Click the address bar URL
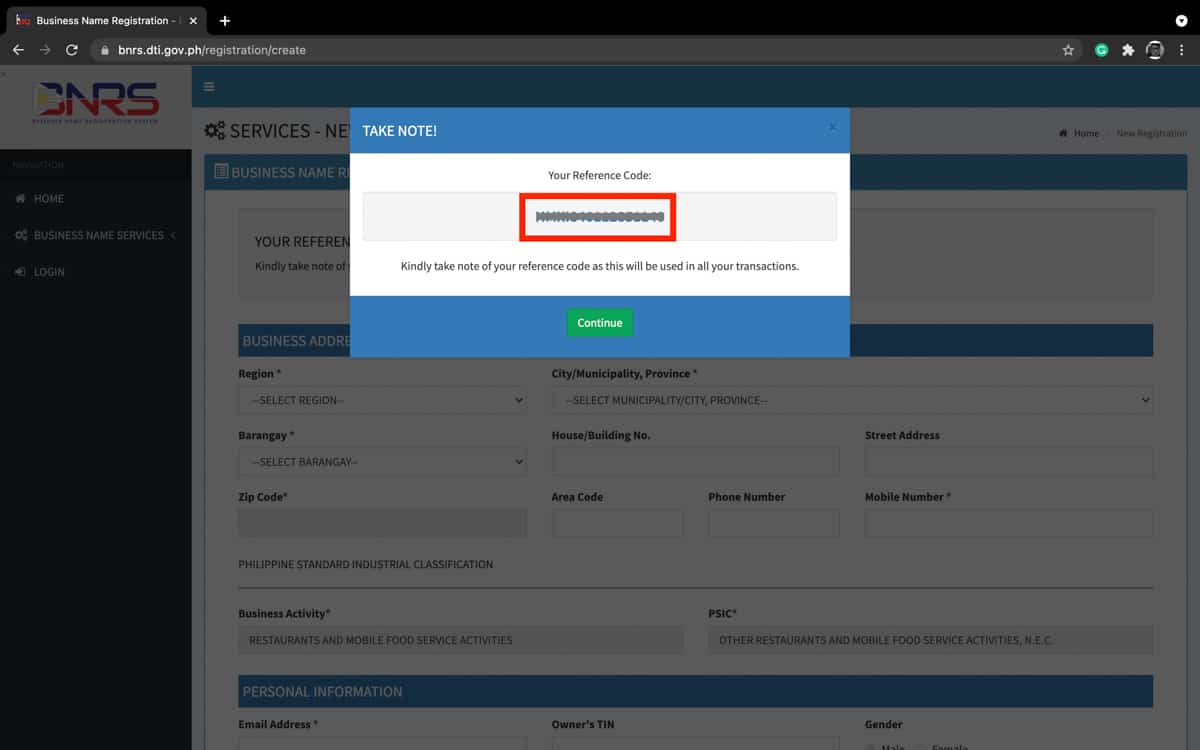Viewport: 1200px width, 750px height. coord(212,50)
